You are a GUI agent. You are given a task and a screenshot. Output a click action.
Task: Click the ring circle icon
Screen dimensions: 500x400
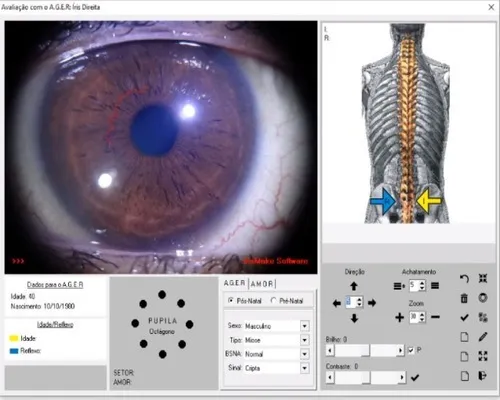tap(483, 298)
